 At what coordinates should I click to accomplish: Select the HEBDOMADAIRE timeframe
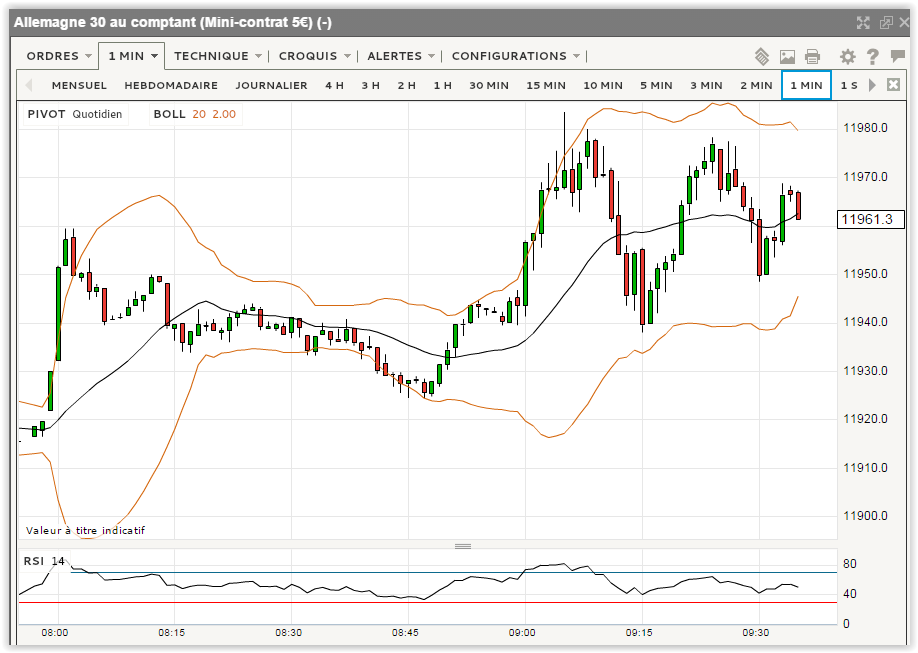point(171,86)
